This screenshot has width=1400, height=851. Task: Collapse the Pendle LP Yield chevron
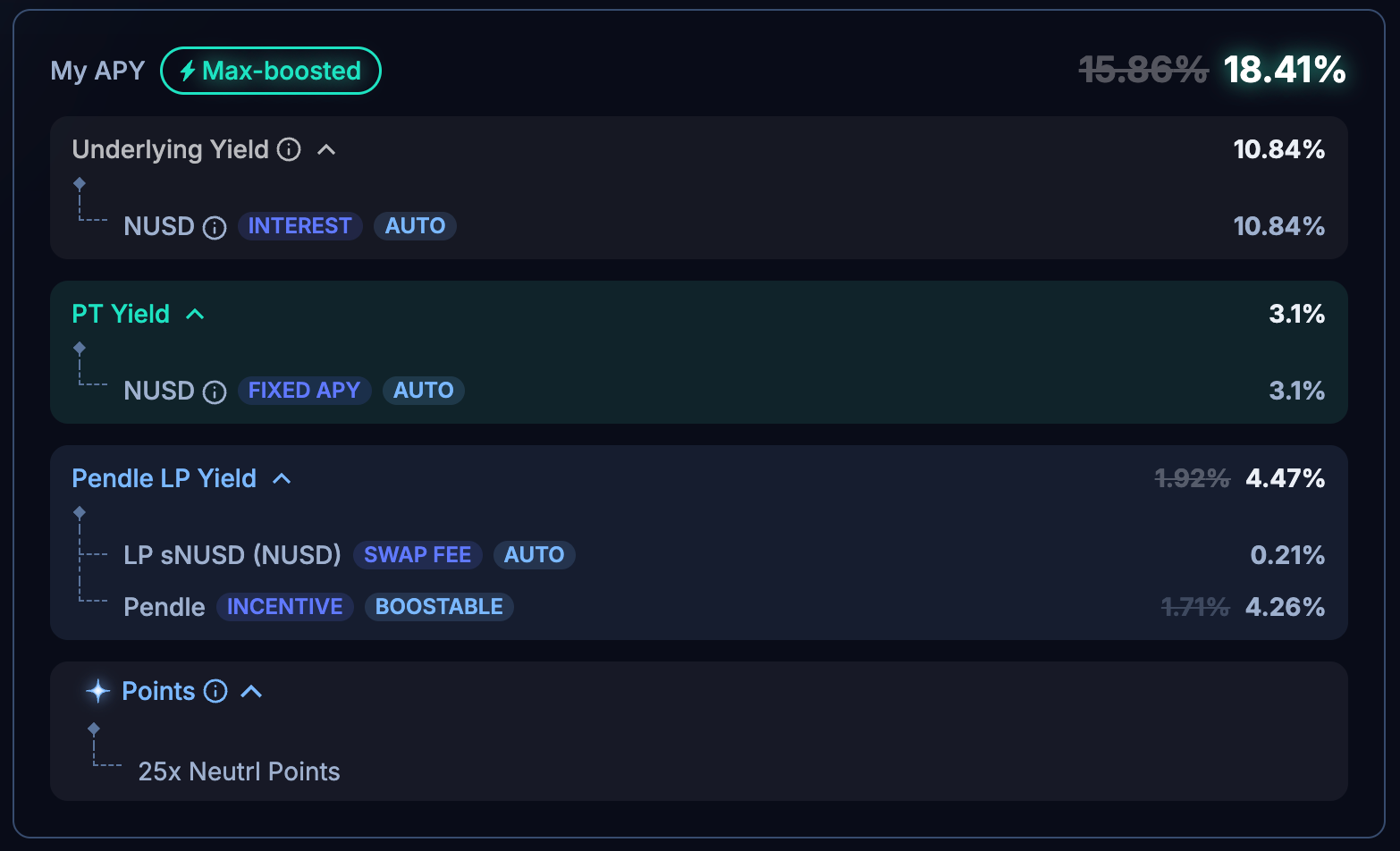click(282, 478)
